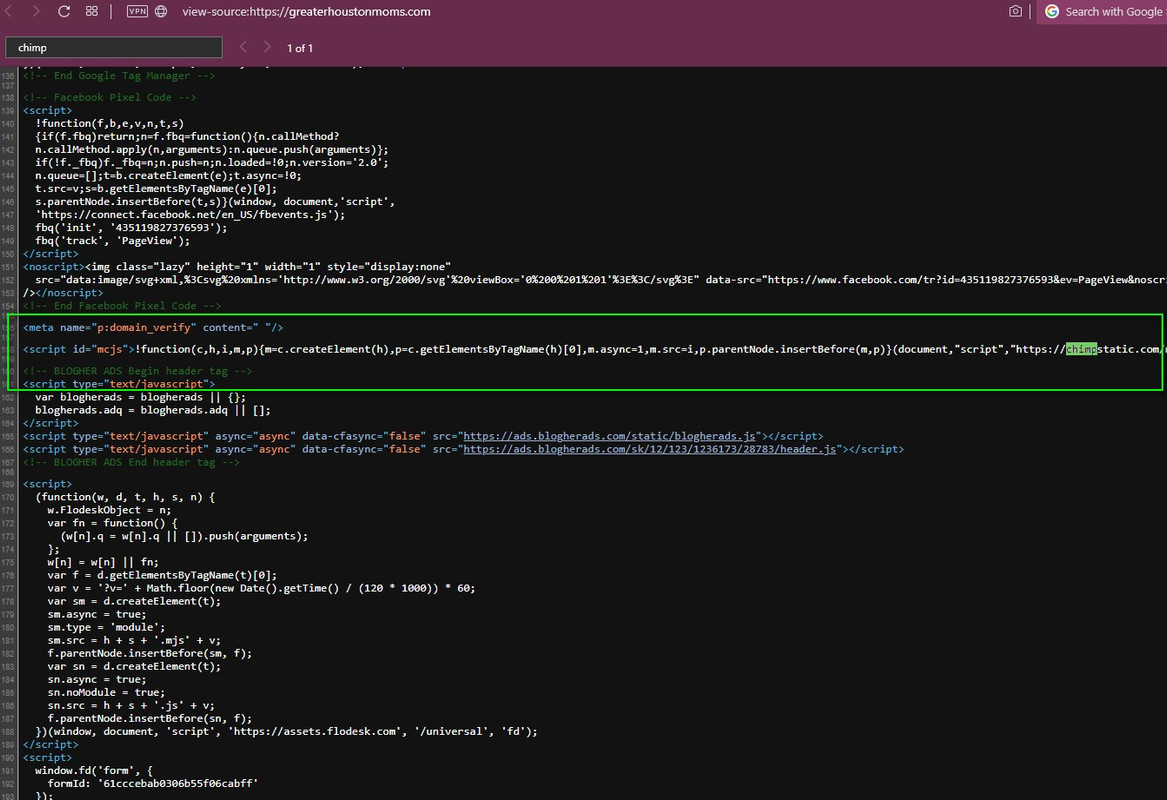Click the 'BLOGHER ADS Begin header tag' comment

(x=138, y=371)
